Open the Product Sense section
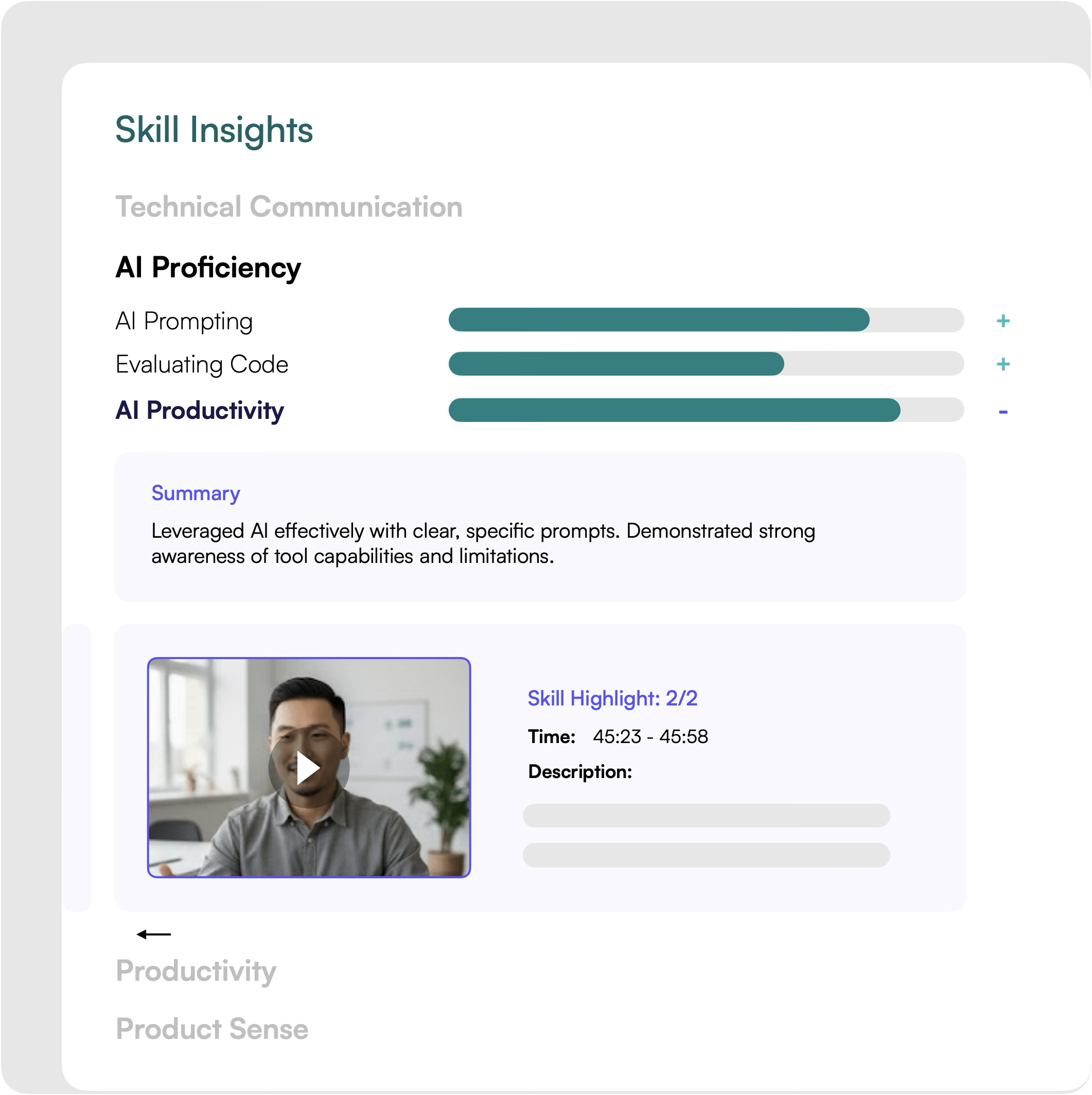 pyautogui.click(x=212, y=1029)
